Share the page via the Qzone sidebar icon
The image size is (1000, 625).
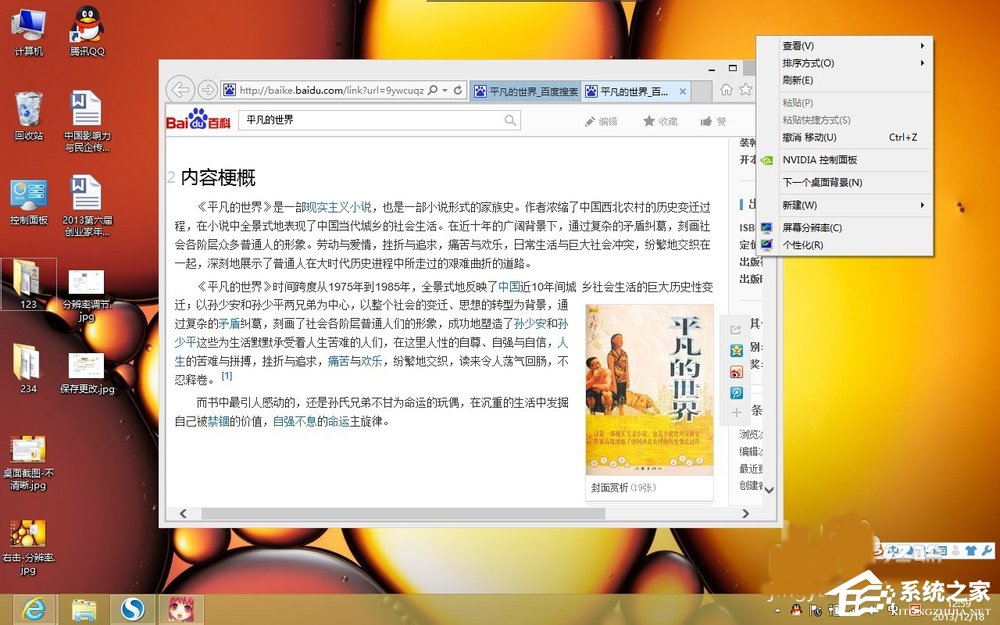pyautogui.click(x=735, y=351)
